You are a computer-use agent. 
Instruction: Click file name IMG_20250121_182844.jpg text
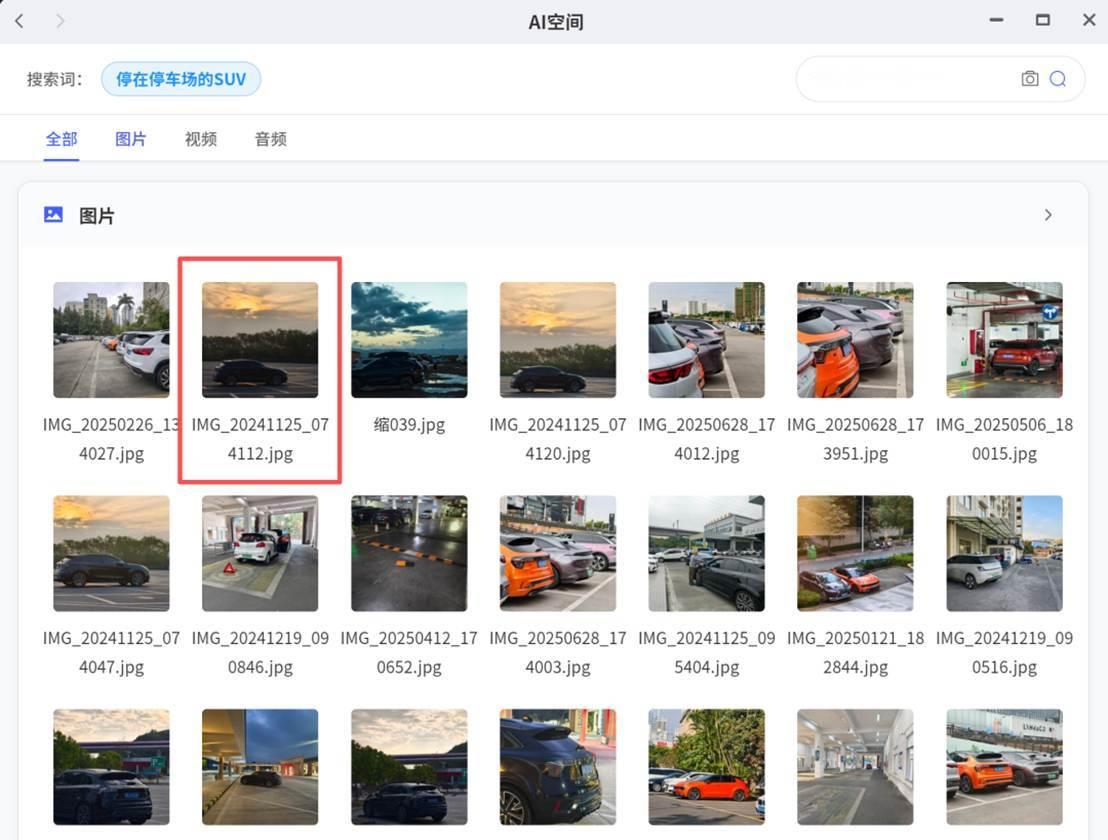(855, 652)
